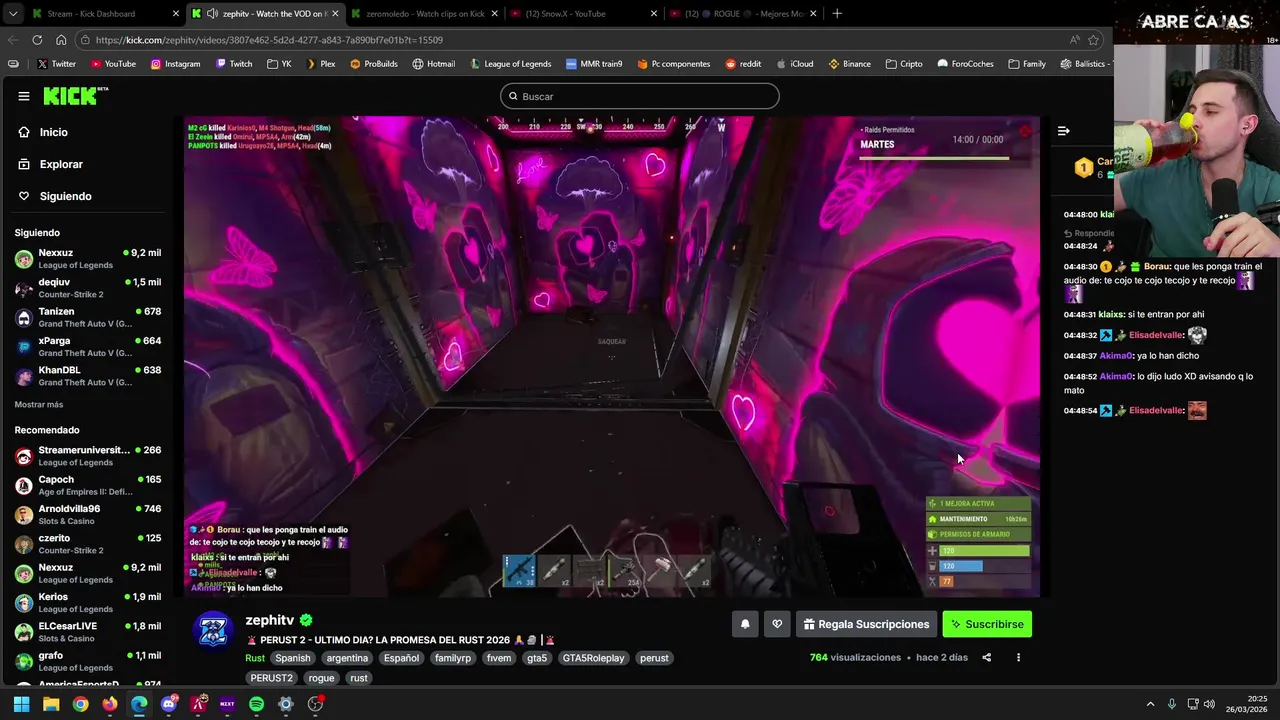1280x720 pixels.
Task: Open ELCesarLIVE's channel
Action: (88, 632)
